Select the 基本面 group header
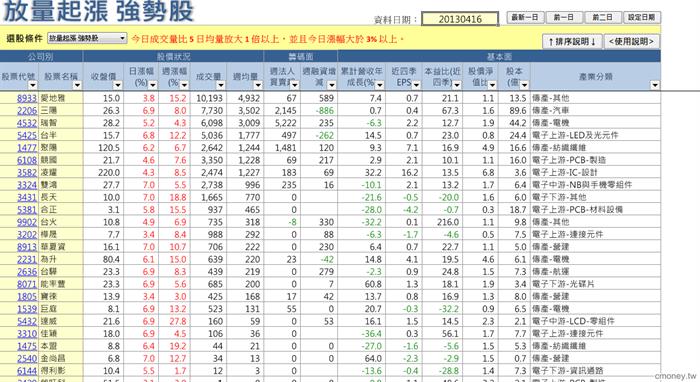Screen dimensions: 700x382 [x=499, y=56]
